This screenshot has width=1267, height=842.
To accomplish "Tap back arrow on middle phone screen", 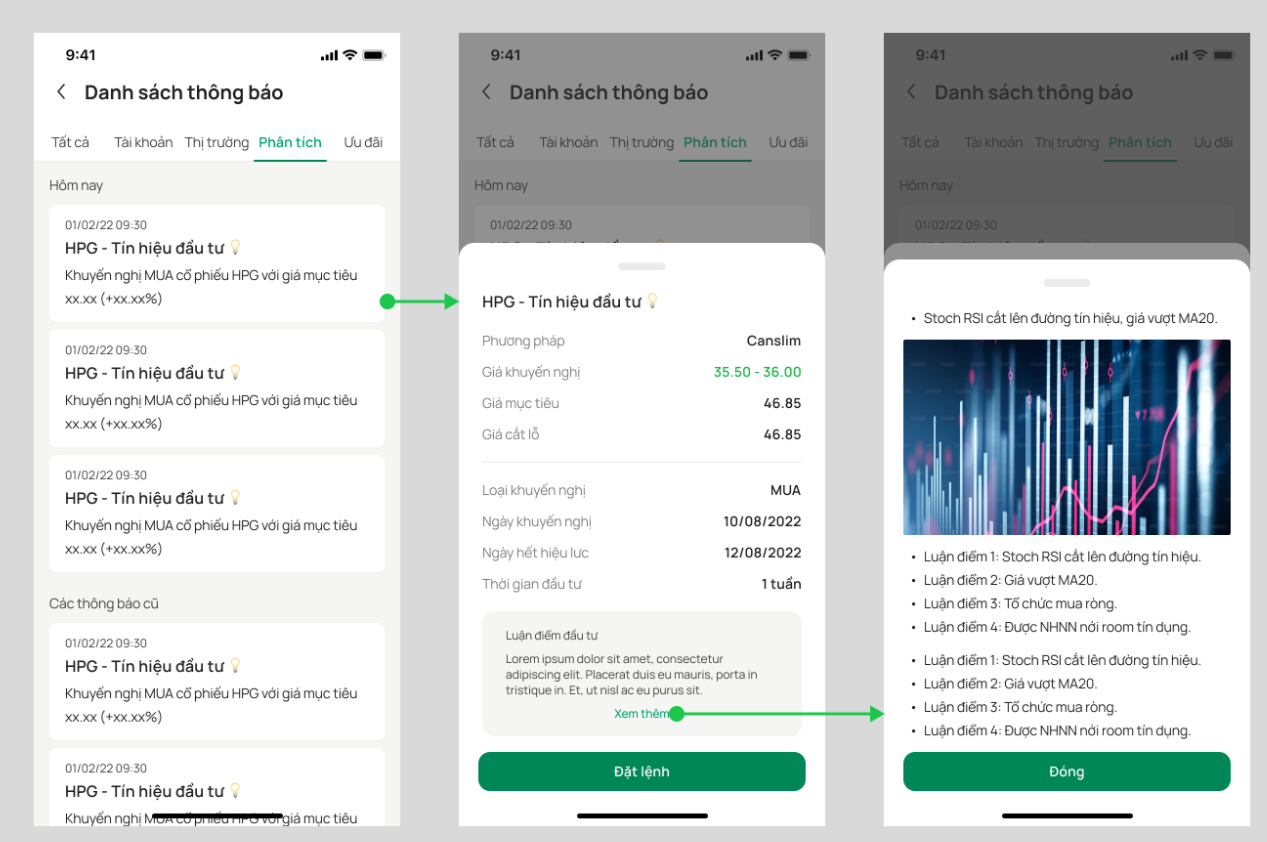I will (x=486, y=92).
